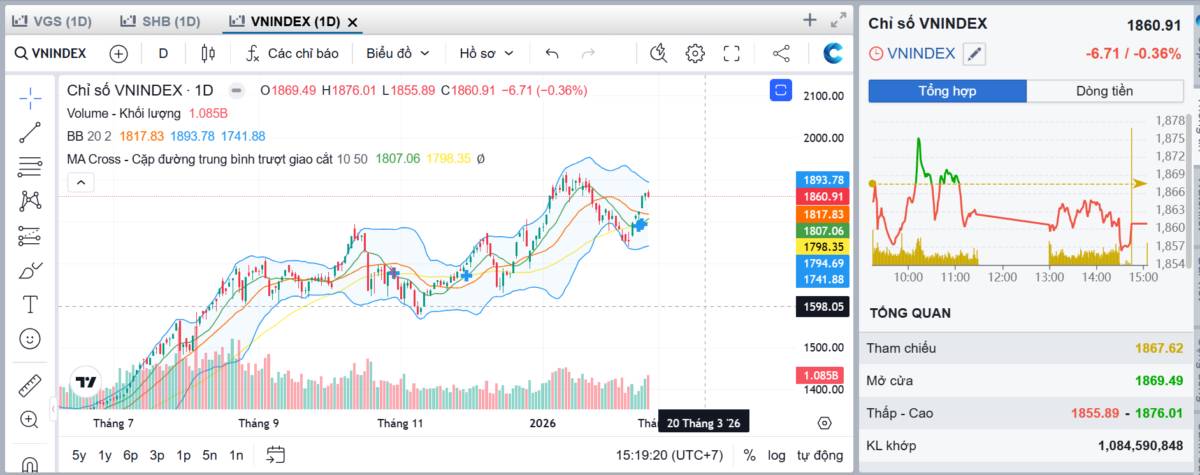The height and width of the screenshot is (475, 1200).
Task: Set chart range to 3p
Action: (x=157, y=455)
